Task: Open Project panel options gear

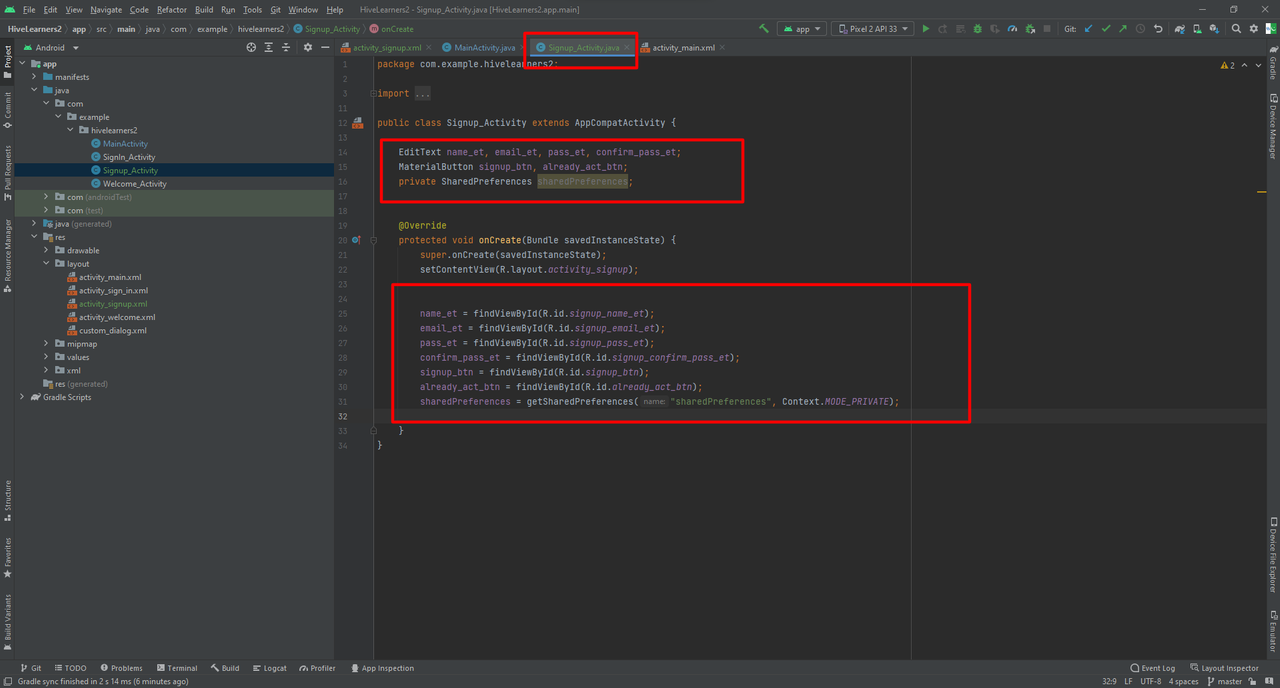Action: [x=308, y=47]
